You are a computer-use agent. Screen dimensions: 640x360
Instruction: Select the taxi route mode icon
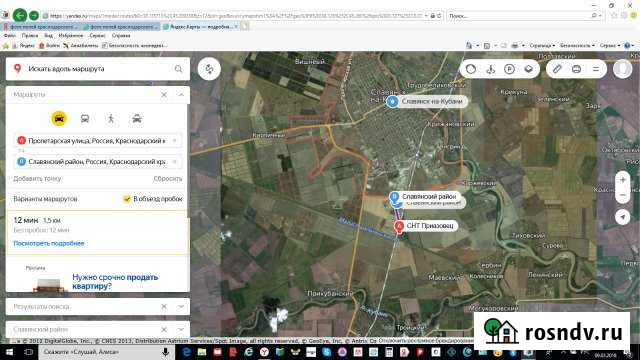coord(137,119)
